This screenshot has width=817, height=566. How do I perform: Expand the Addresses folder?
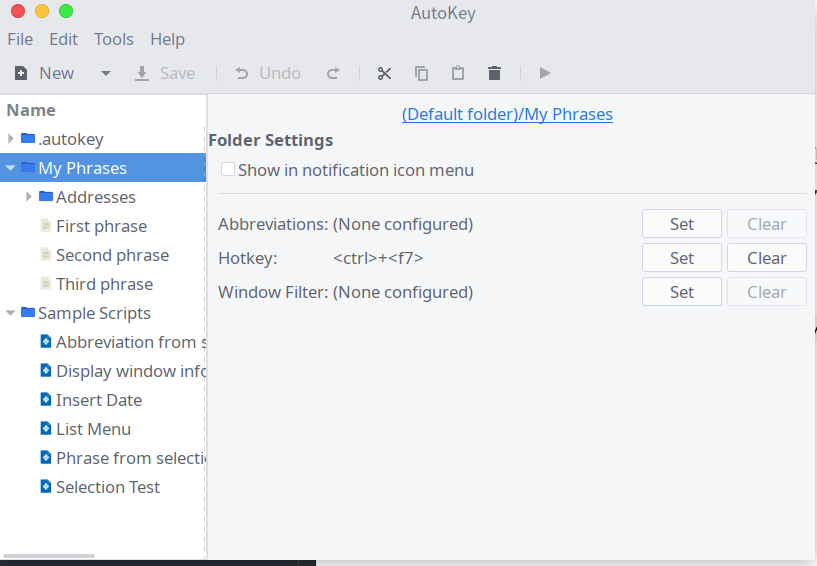[29, 196]
